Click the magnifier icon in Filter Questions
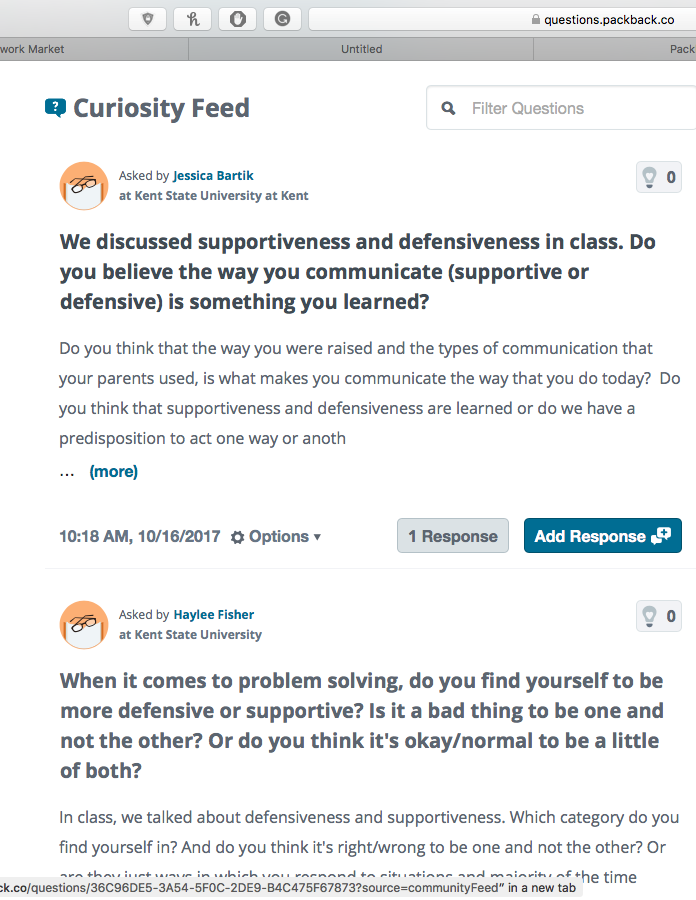This screenshot has height=900, width=696. point(448,108)
